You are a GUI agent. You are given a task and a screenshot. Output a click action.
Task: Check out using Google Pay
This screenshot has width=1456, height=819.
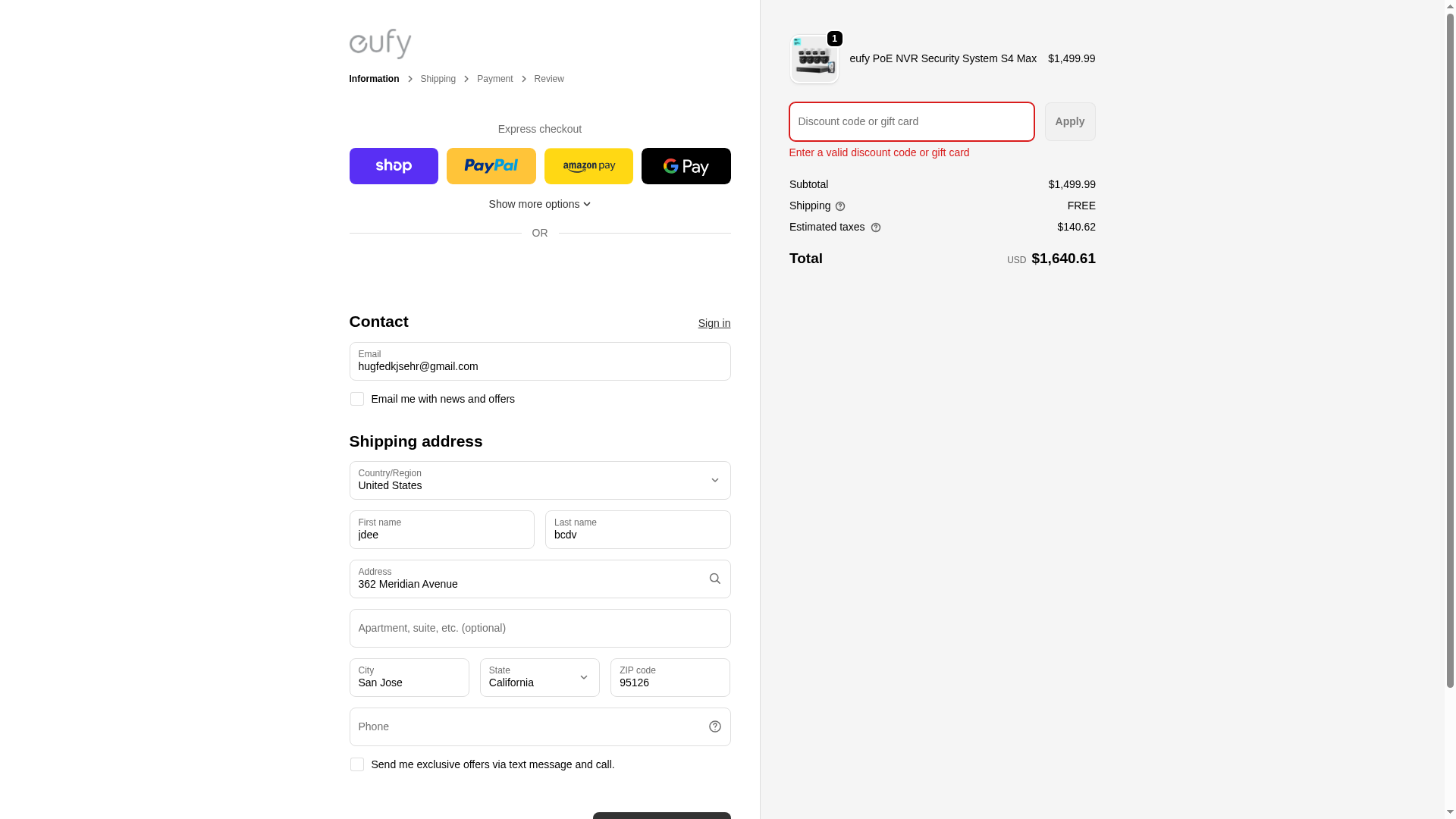(x=686, y=166)
